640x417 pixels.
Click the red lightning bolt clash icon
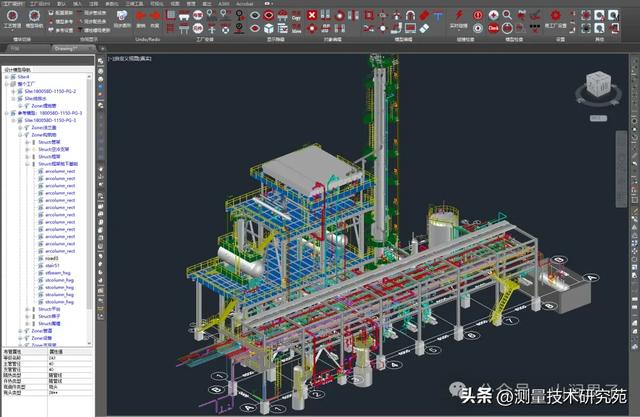pos(459,15)
